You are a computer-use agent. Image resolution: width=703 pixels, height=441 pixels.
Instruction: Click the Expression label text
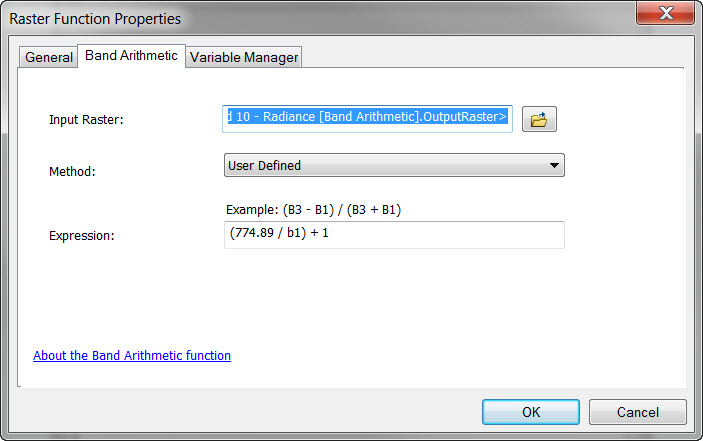(x=82, y=236)
